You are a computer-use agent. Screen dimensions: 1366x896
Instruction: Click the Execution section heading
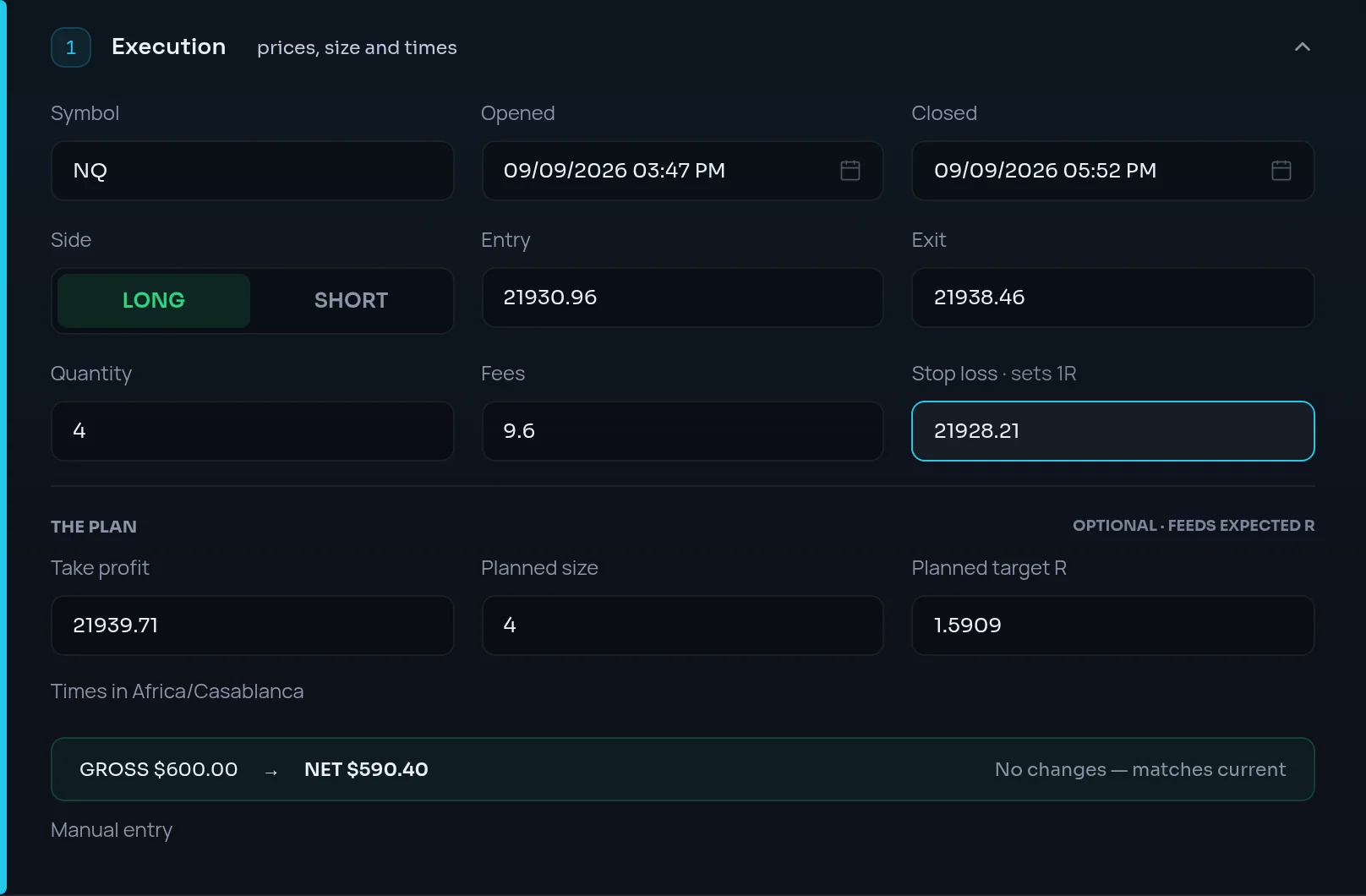tap(169, 46)
